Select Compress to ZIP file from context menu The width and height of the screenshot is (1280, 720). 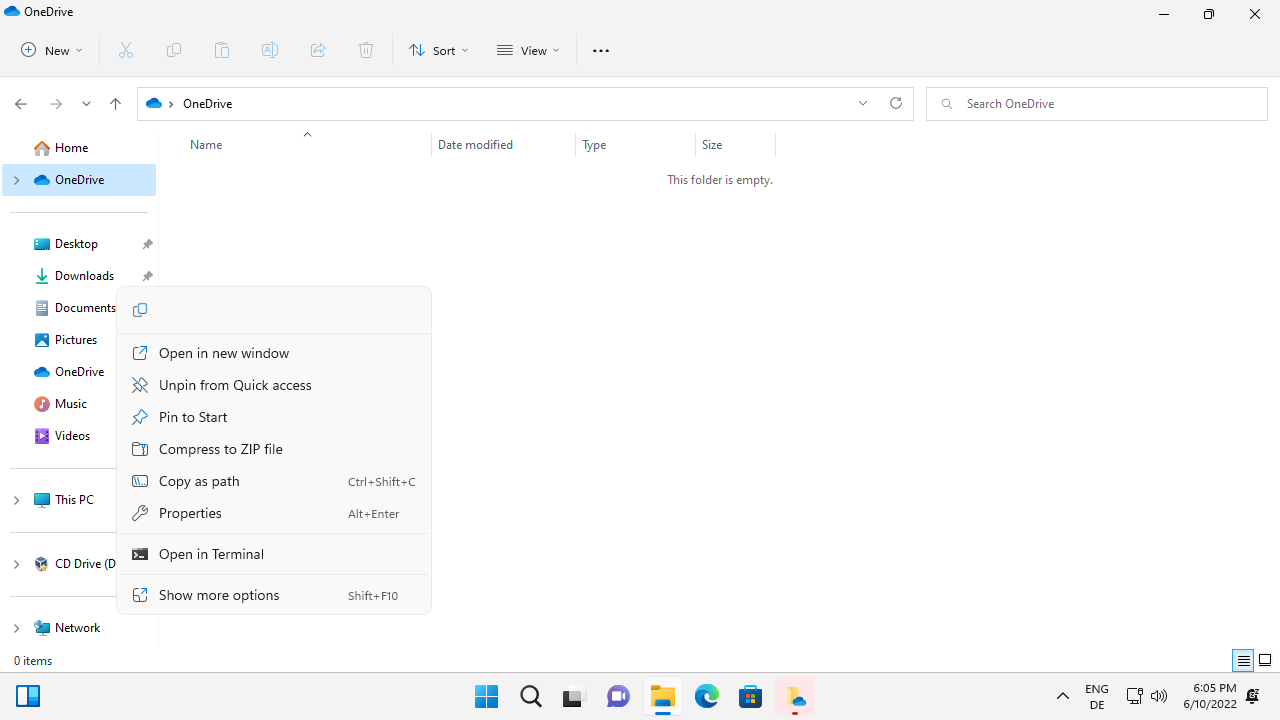(x=220, y=449)
